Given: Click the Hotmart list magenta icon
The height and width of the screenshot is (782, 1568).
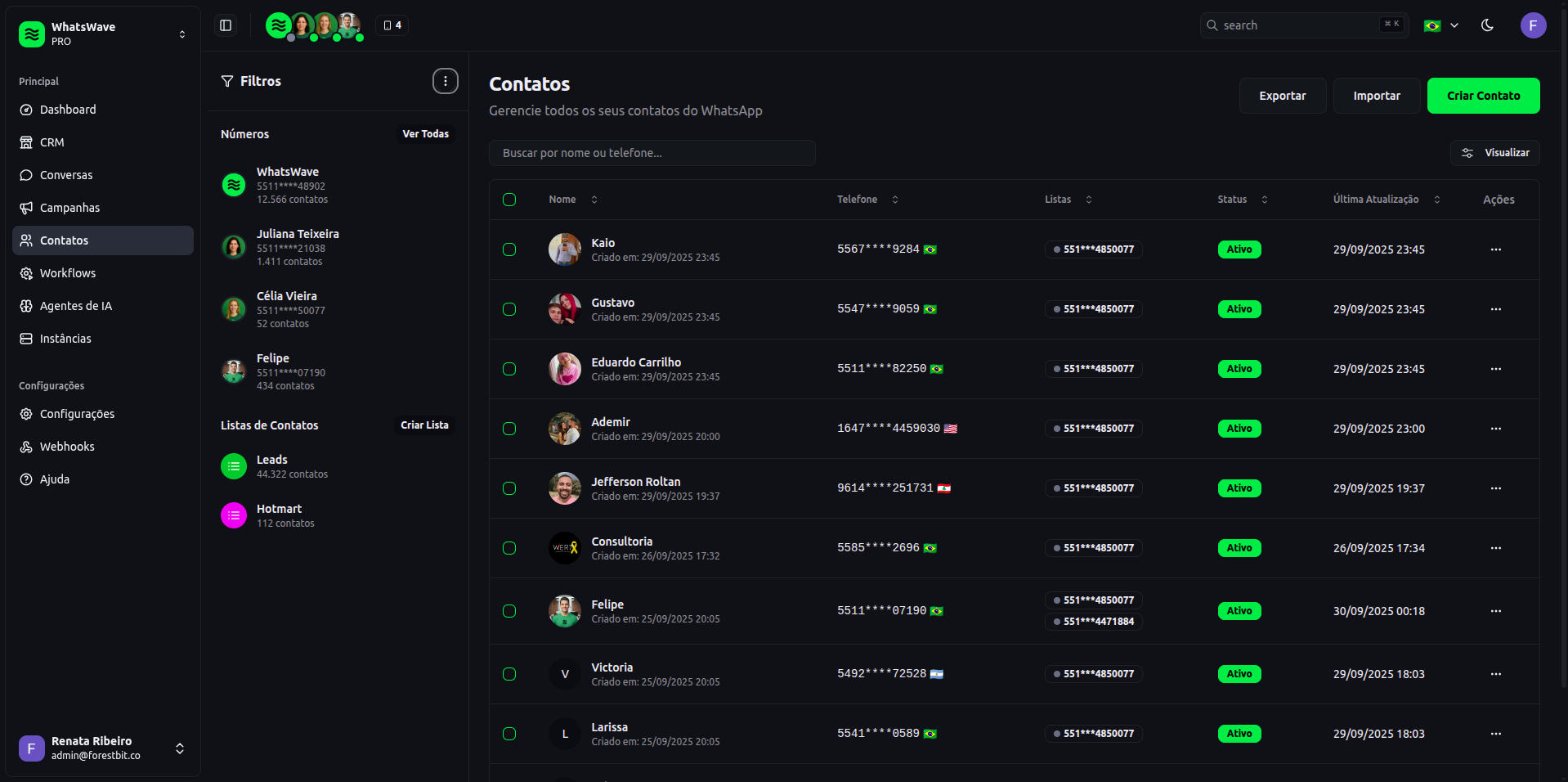Looking at the screenshot, I should (234, 515).
